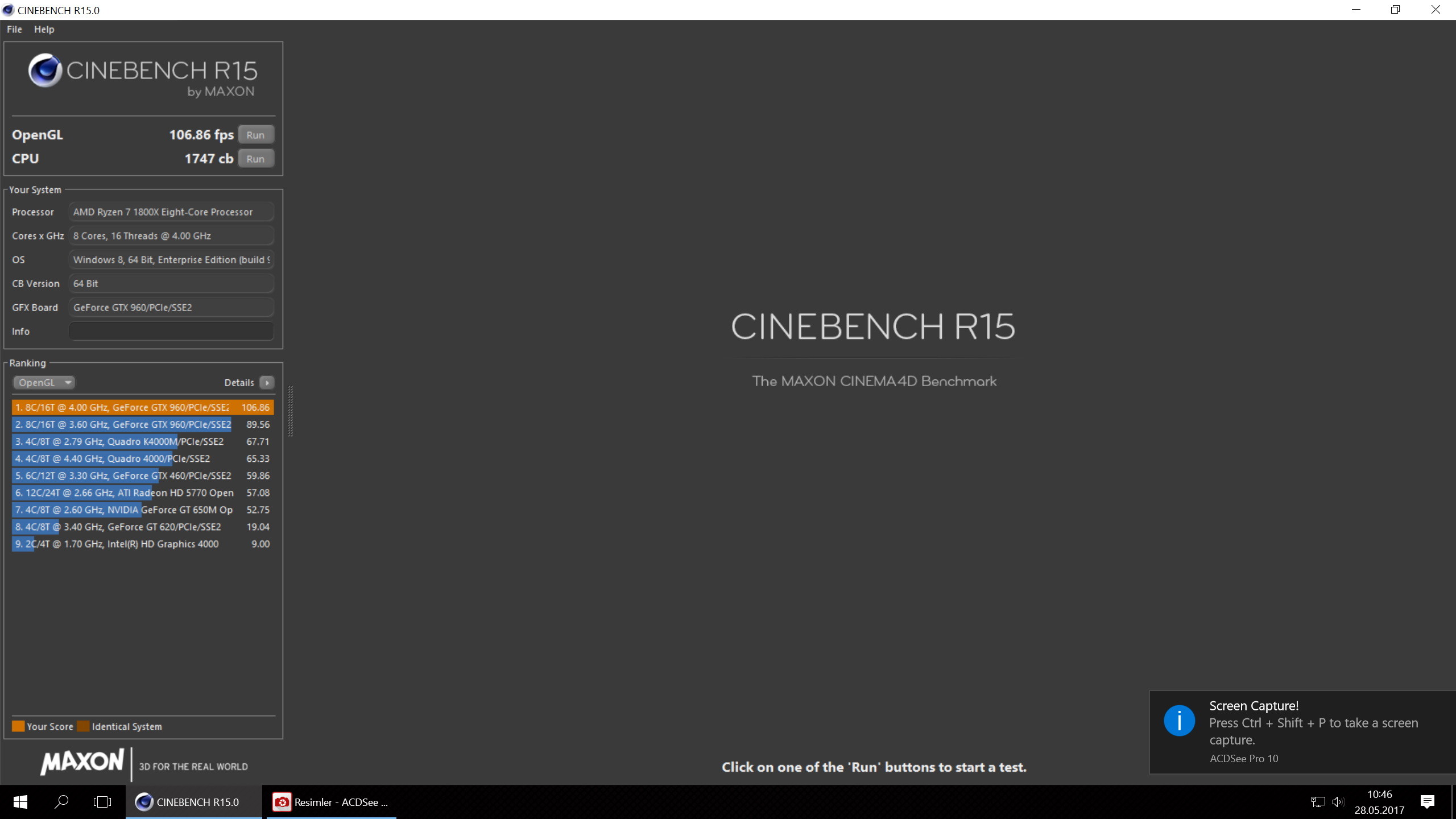Open the Windows Start menu

[20, 802]
